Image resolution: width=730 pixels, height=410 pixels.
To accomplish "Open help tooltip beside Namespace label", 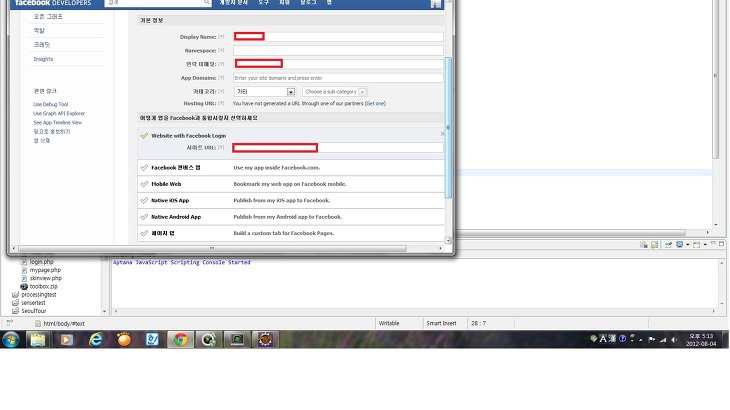I will tap(221, 50).
